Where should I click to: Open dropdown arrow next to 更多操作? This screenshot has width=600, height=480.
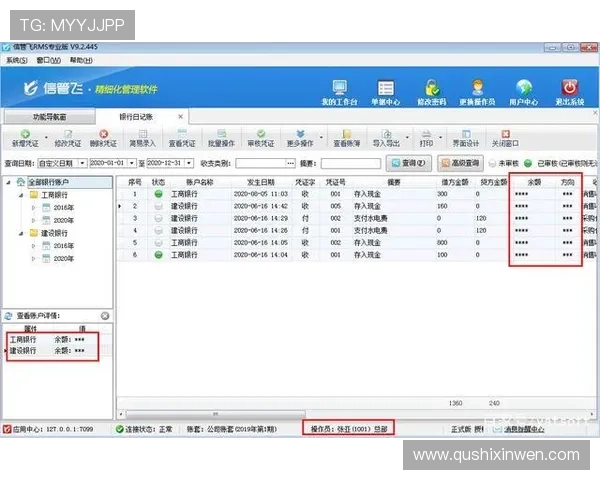321,137
